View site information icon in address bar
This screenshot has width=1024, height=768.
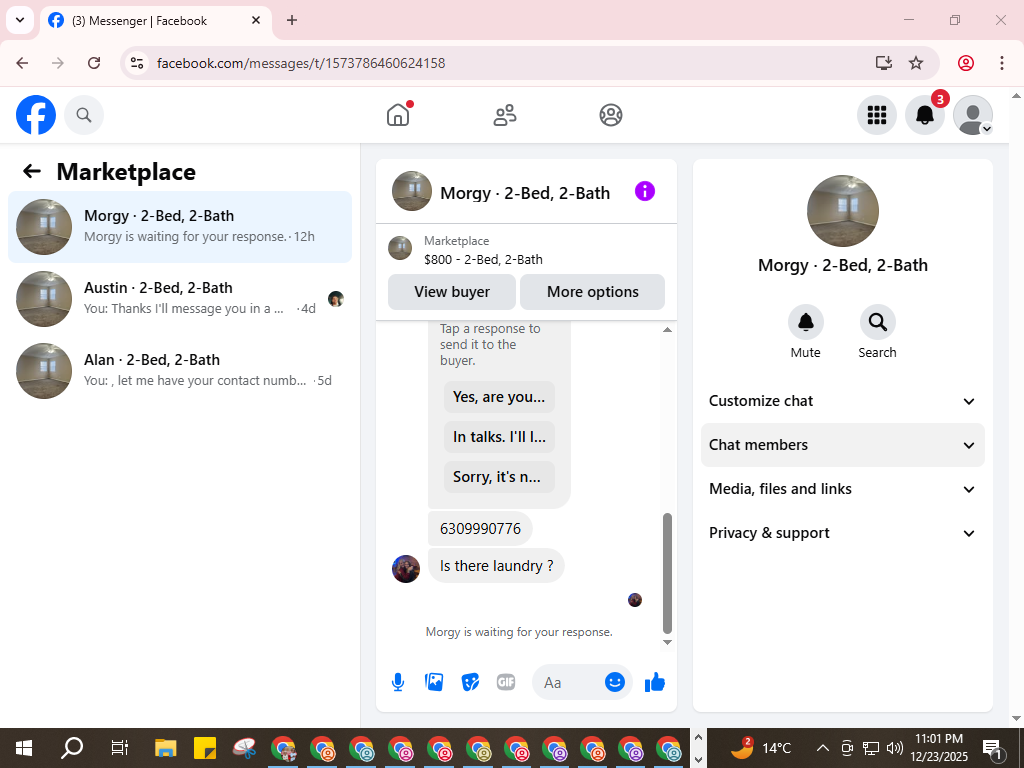(x=136, y=63)
